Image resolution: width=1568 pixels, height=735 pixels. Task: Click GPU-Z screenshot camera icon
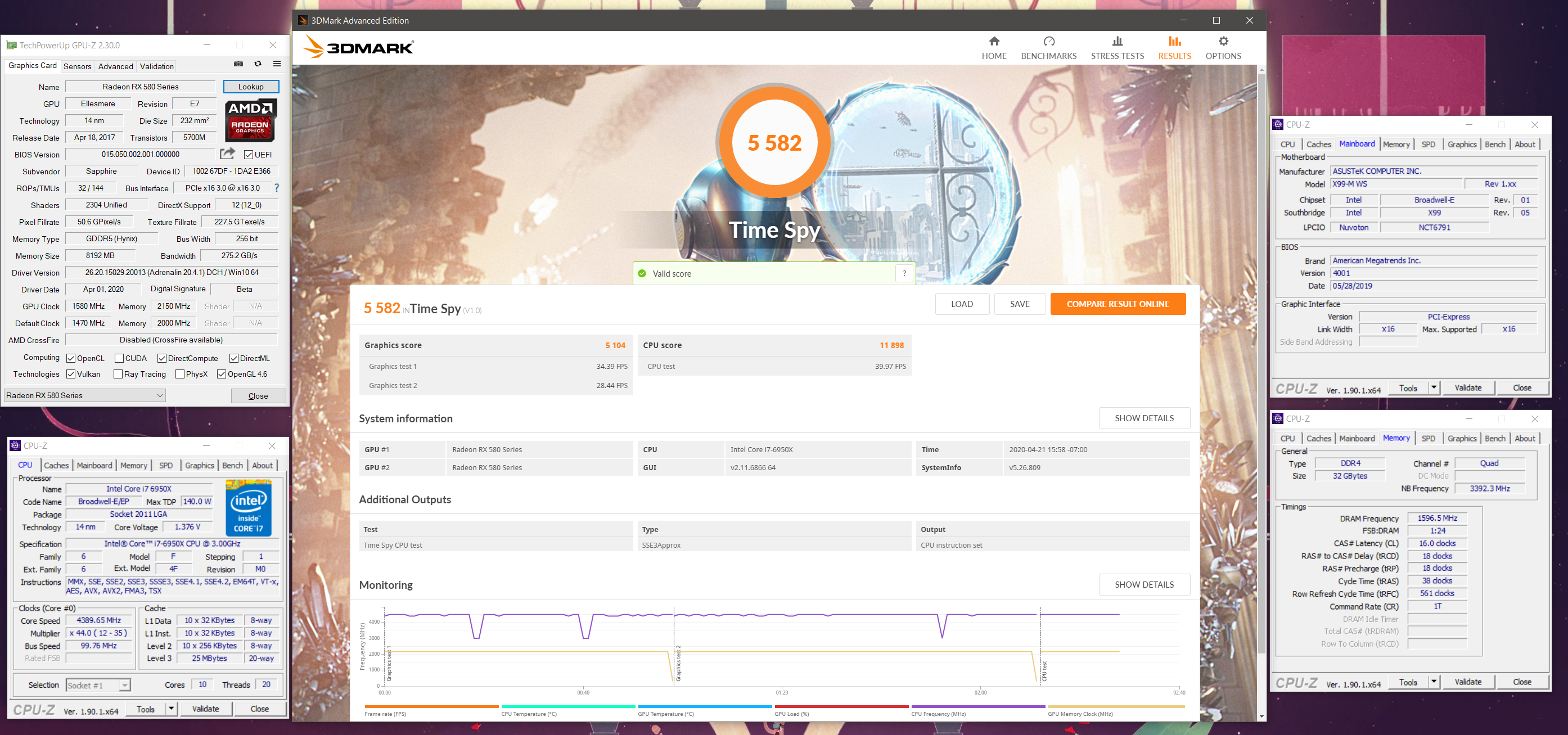pyautogui.click(x=238, y=64)
